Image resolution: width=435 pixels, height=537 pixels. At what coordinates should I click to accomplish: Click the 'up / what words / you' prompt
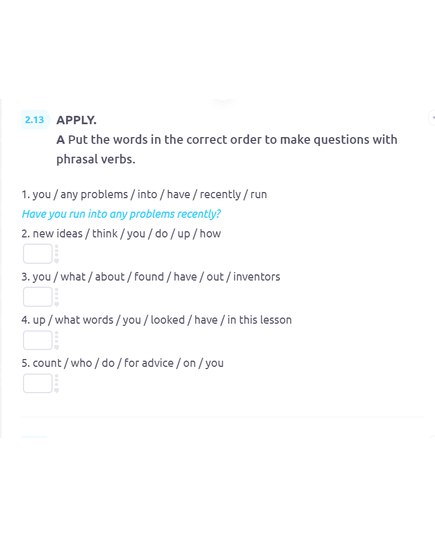pos(157,320)
